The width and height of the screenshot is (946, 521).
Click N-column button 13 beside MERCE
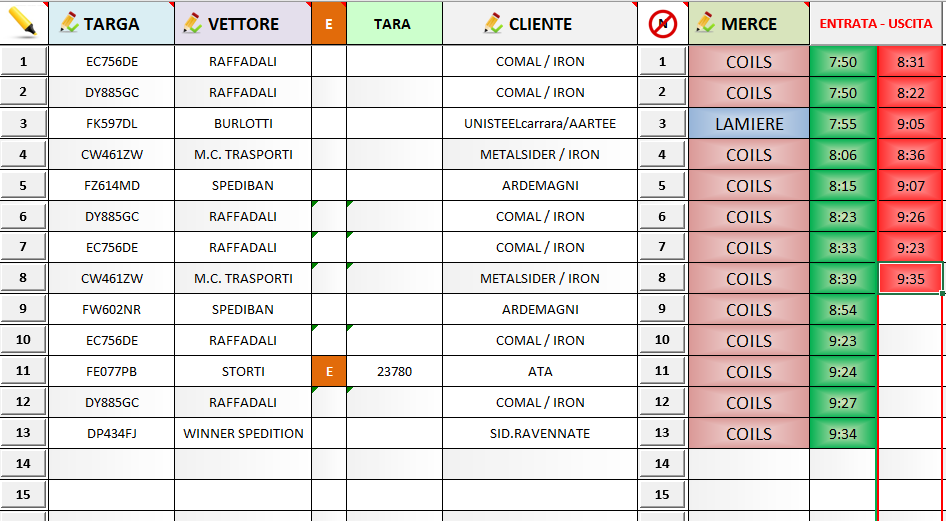click(662, 432)
